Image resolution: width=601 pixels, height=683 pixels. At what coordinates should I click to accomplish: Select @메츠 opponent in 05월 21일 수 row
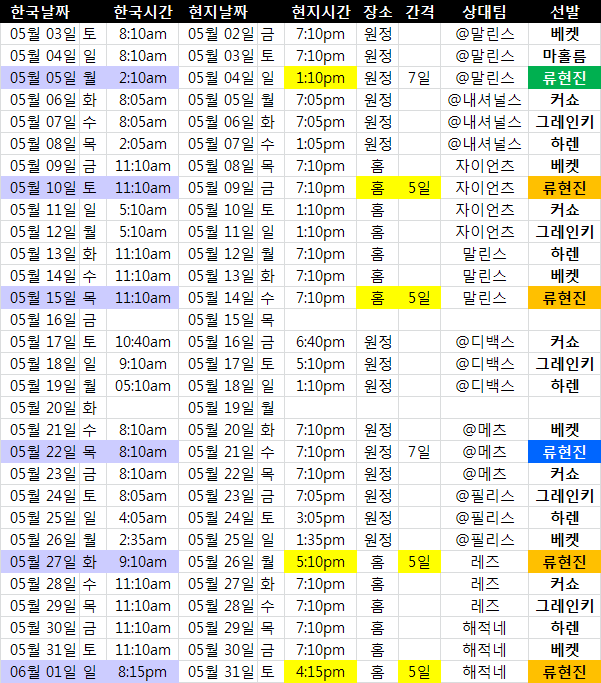click(484, 430)
